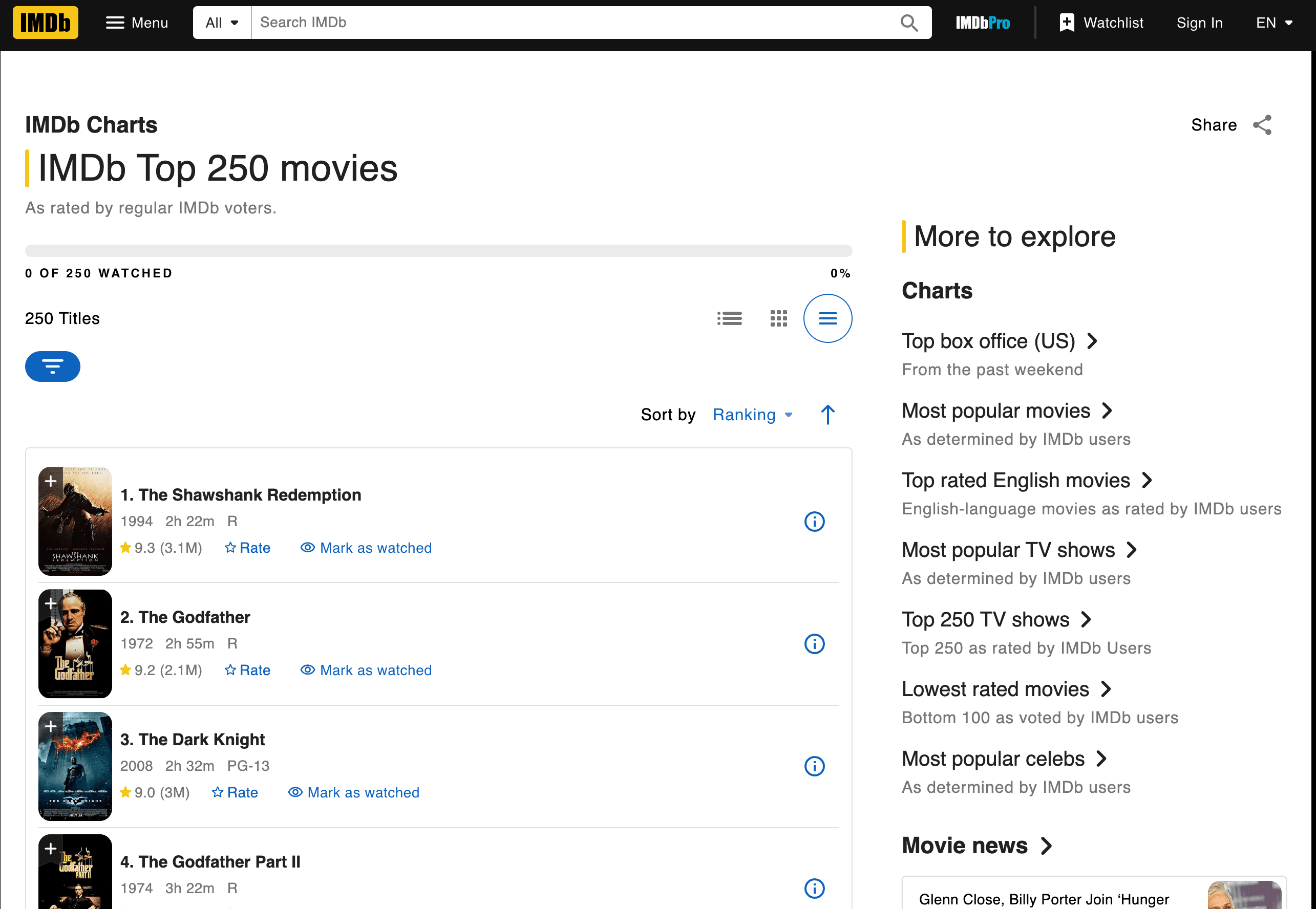Screen dimensions: 1316x909
Task: Click the IMDb logo
Action: pos(46,23)
